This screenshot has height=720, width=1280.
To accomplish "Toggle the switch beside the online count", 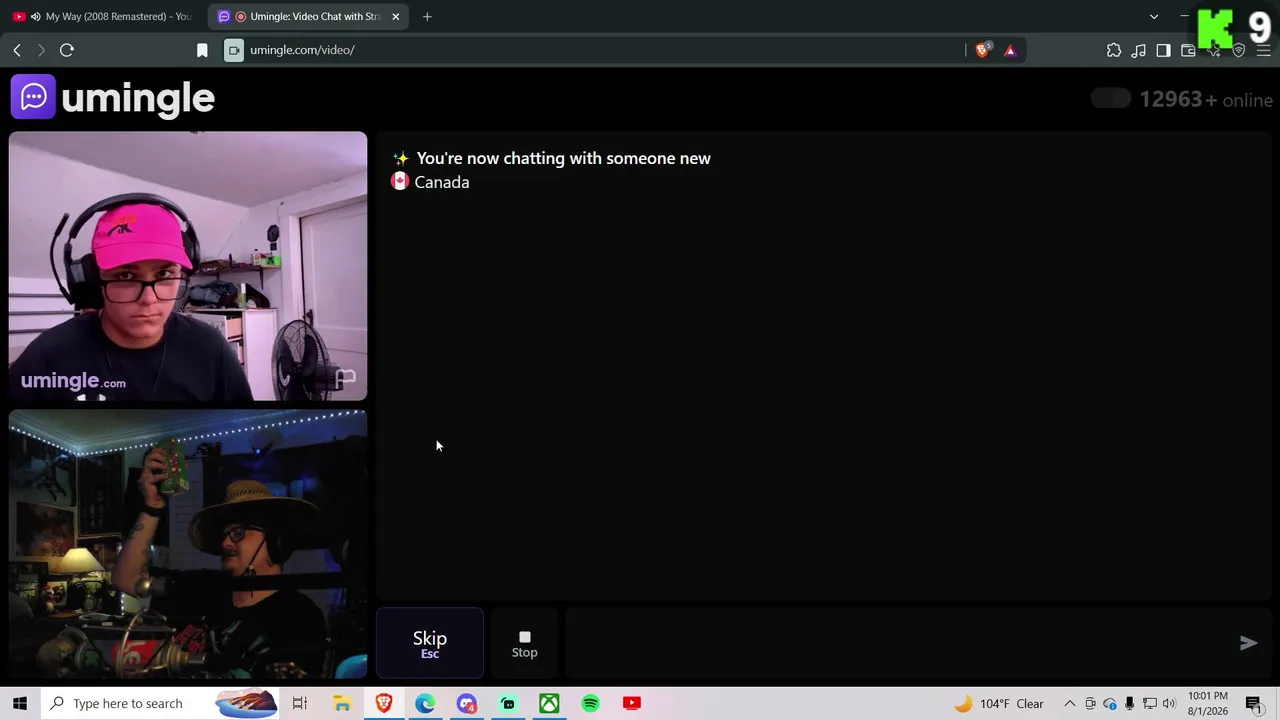I will click(1111, 98).
